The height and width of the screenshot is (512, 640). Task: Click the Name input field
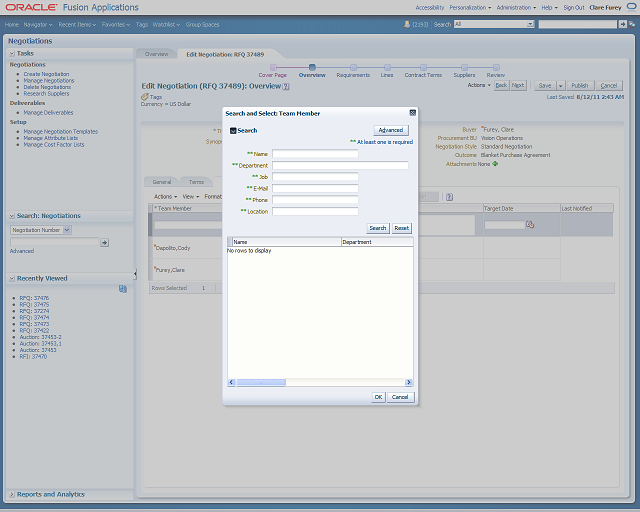315,154
